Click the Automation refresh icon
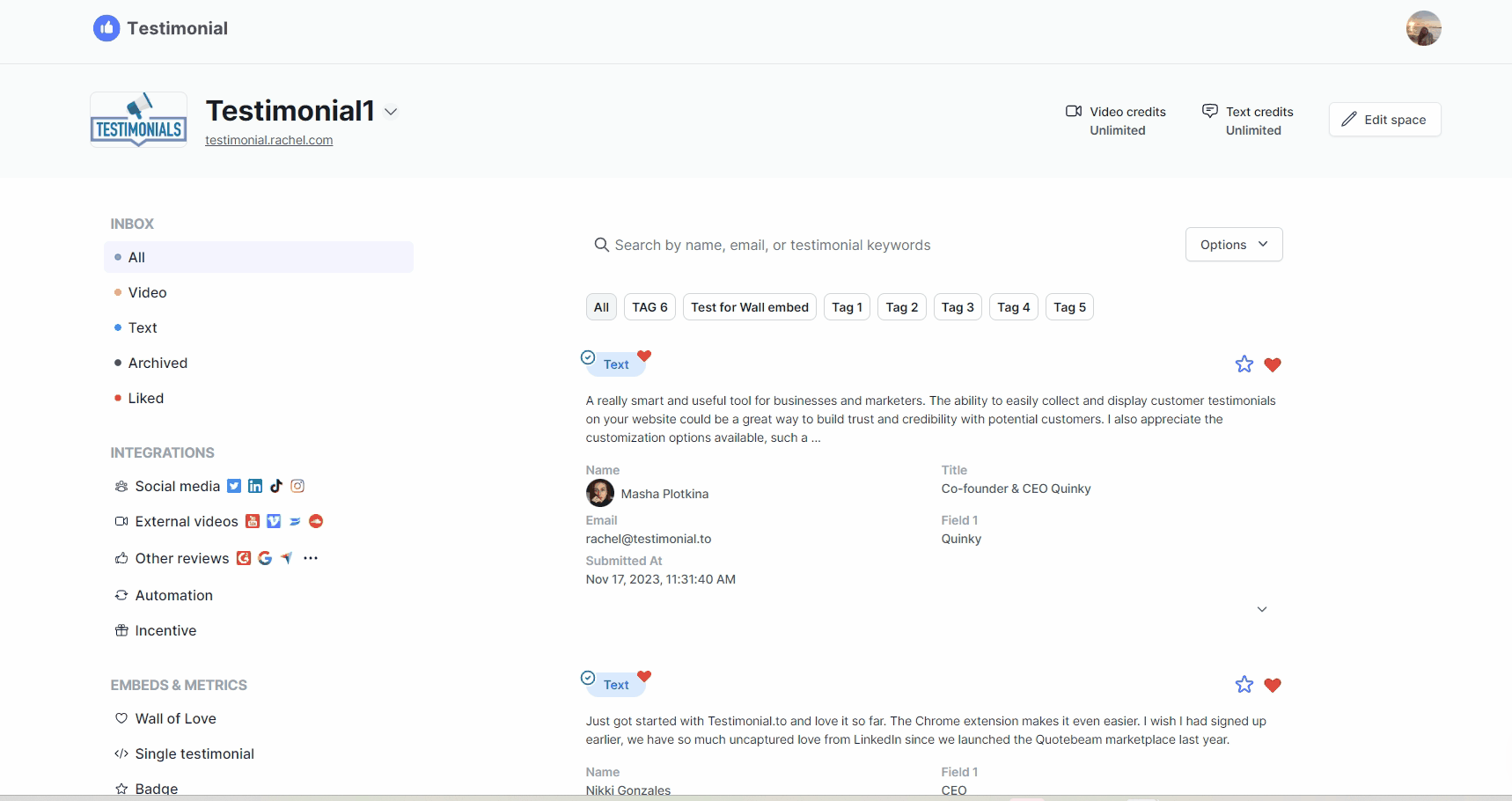 [x=121, y=595]
